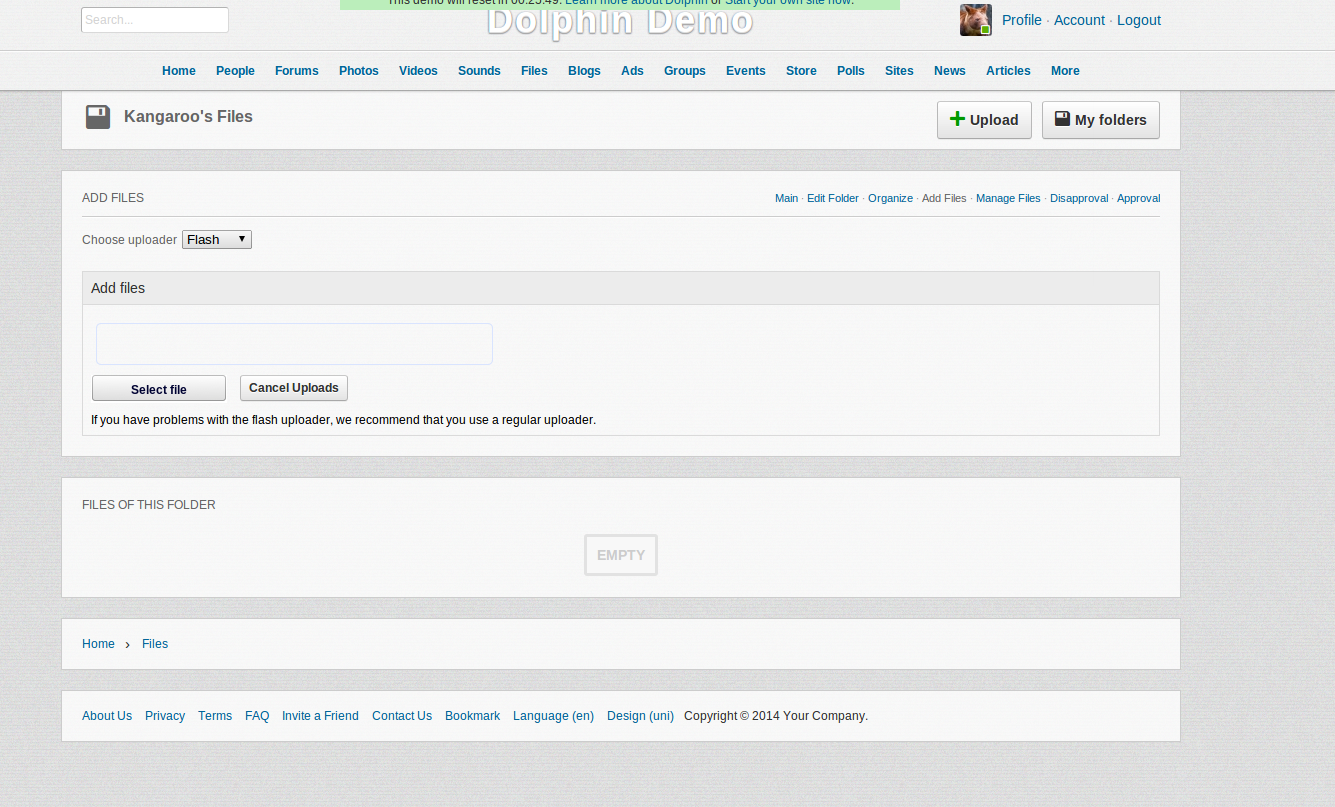
Task: Change Language (en) in the footer
Action: pyautogui.click(x=553, y=716)
